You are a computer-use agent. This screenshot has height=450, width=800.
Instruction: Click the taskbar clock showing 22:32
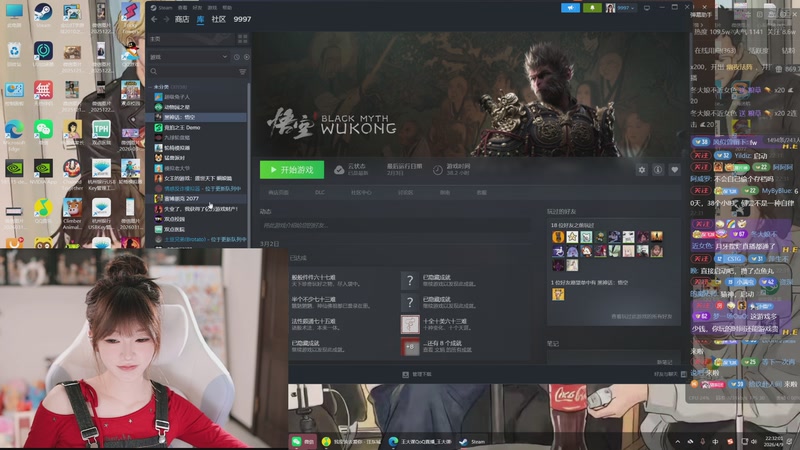coord(773,442)
